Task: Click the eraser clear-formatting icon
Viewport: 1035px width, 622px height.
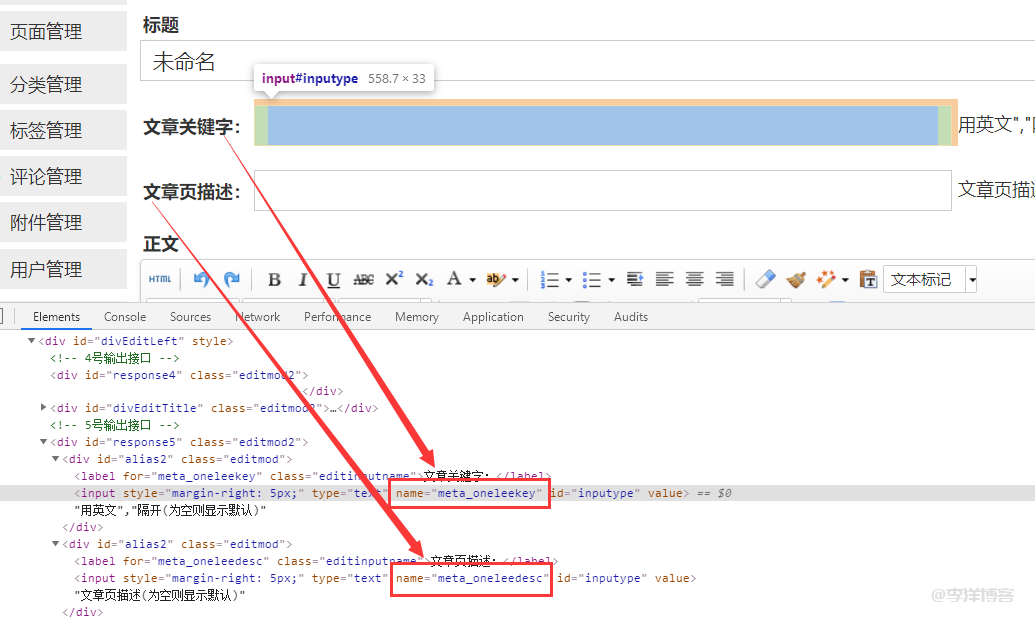Action: coord(765,280)
